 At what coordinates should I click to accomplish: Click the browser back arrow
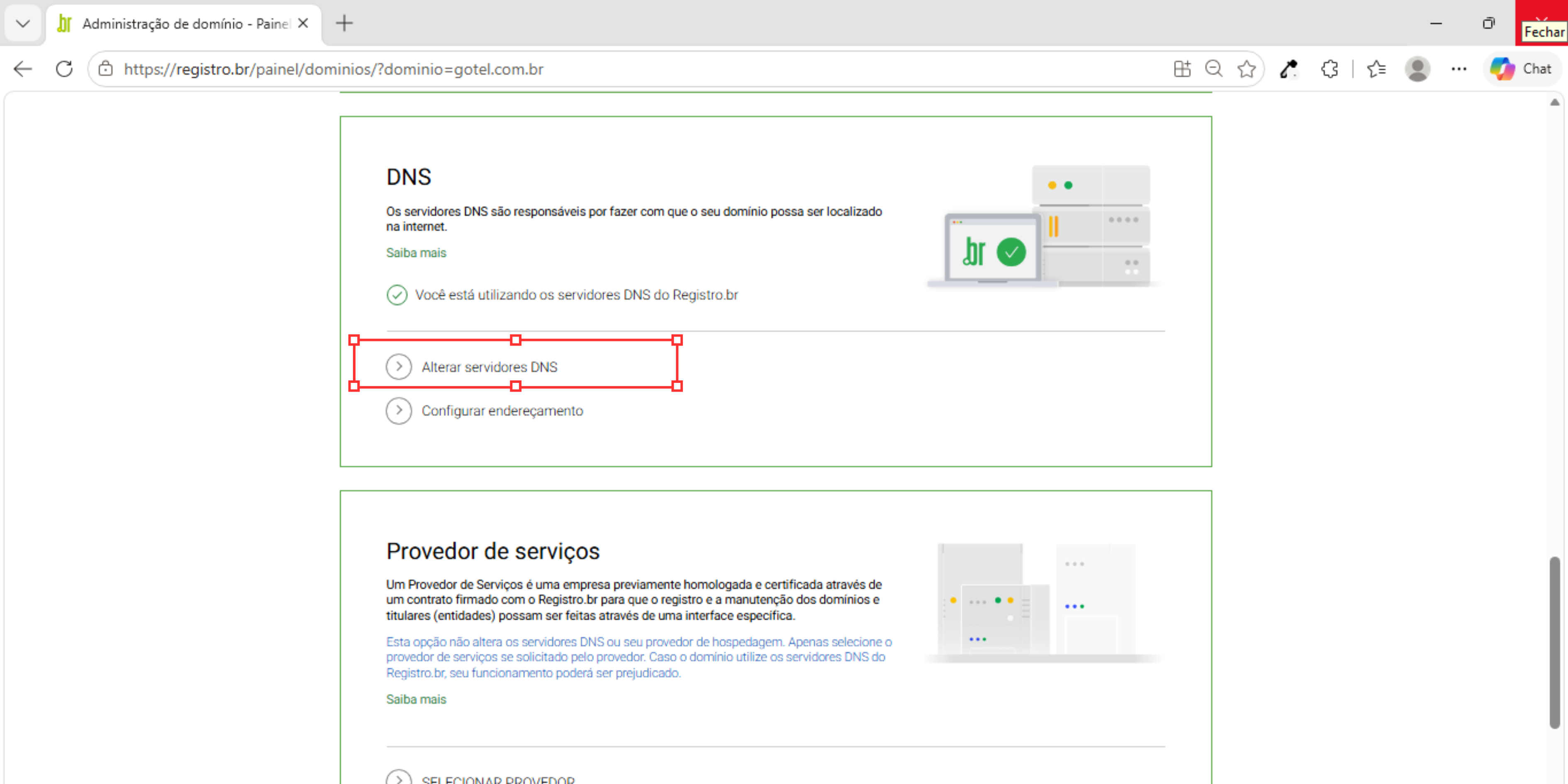tap(22, 69)
